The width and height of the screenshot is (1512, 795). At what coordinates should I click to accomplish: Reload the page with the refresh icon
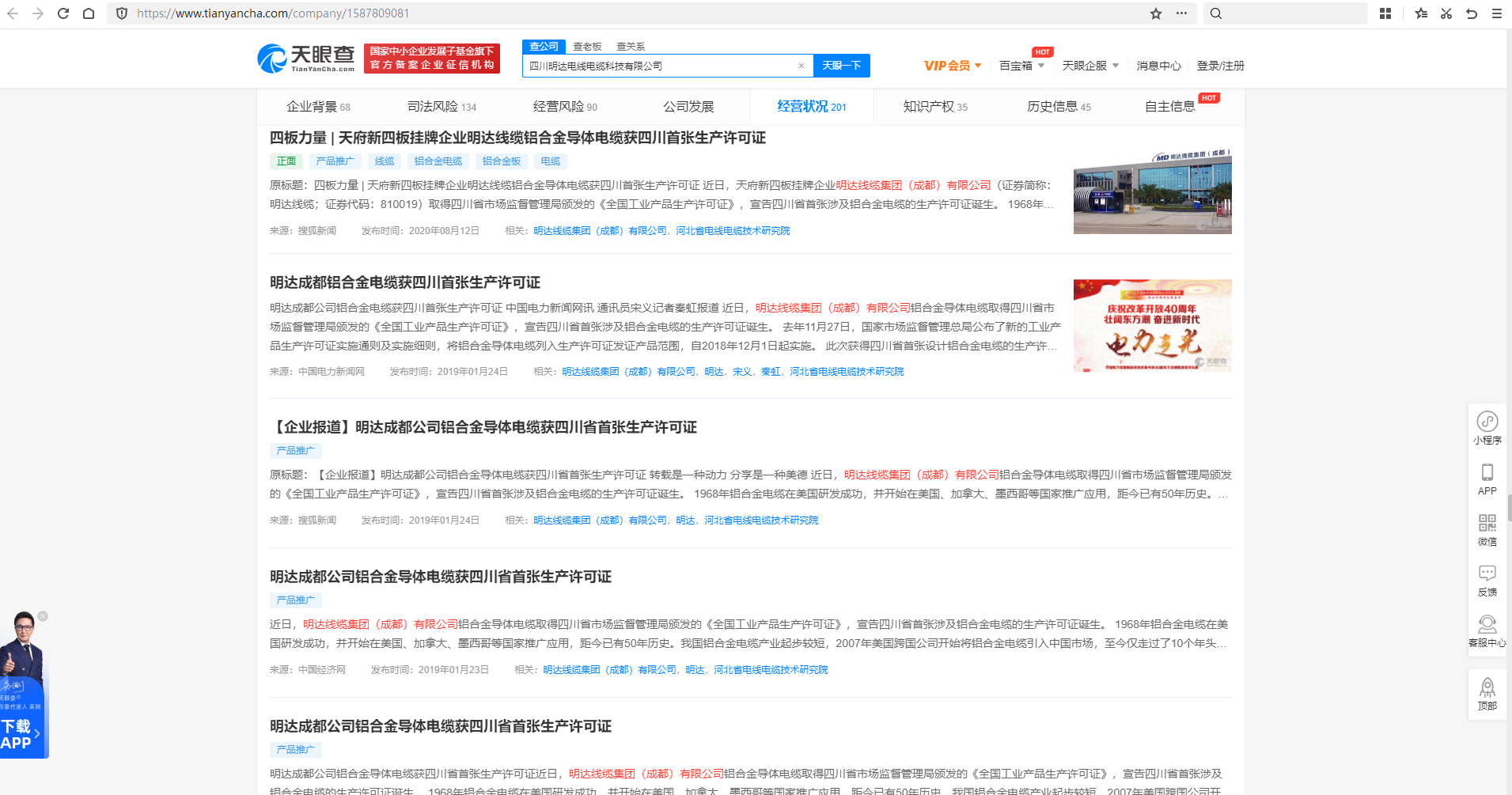(x=63, y=13)
